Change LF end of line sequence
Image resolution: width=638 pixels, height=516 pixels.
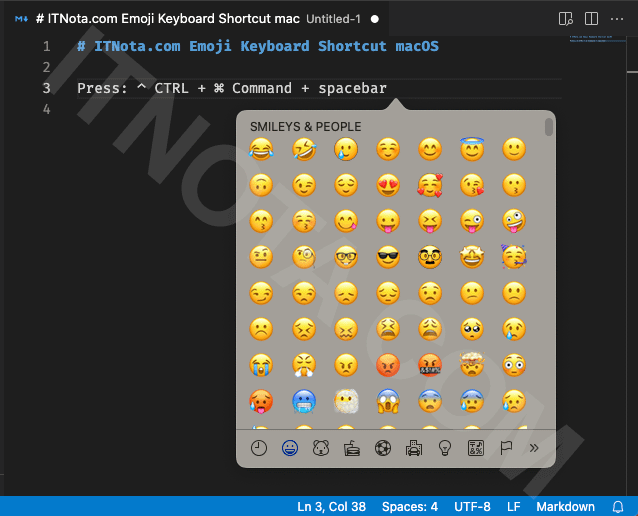pyautogui.click(x=513, y=506)
